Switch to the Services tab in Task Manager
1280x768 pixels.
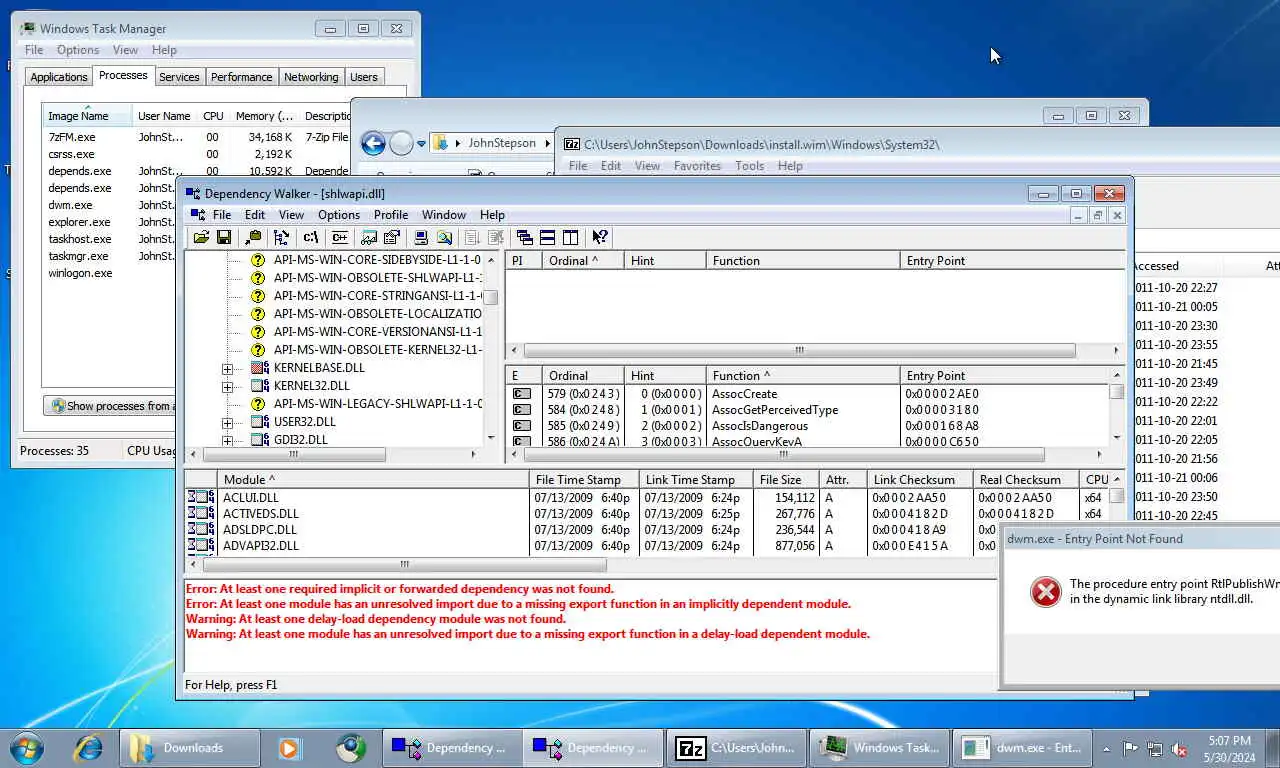pos(179,77)
